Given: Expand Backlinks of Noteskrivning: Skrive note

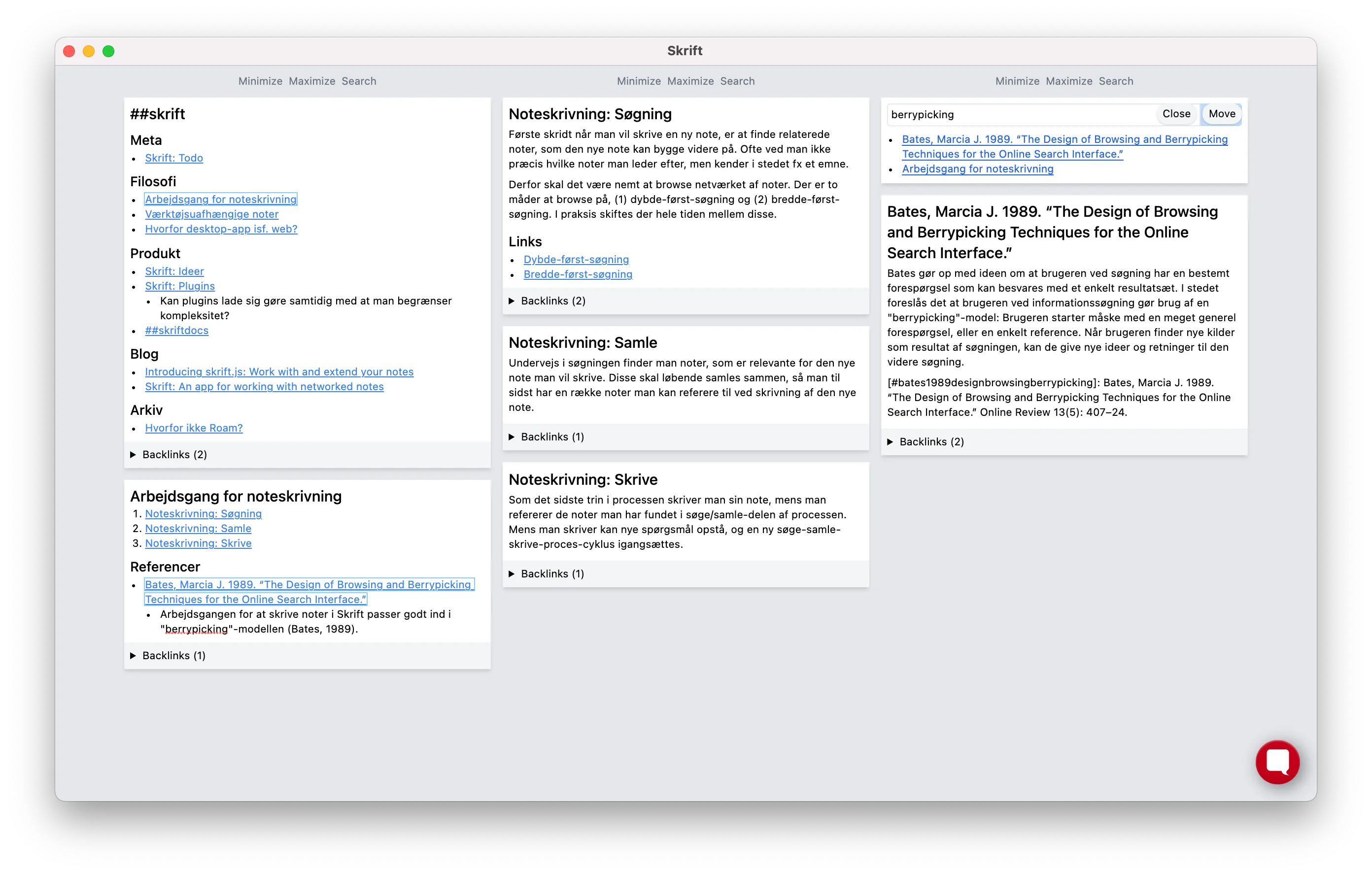Looking at the screenshot, I should tap(551, 573).
